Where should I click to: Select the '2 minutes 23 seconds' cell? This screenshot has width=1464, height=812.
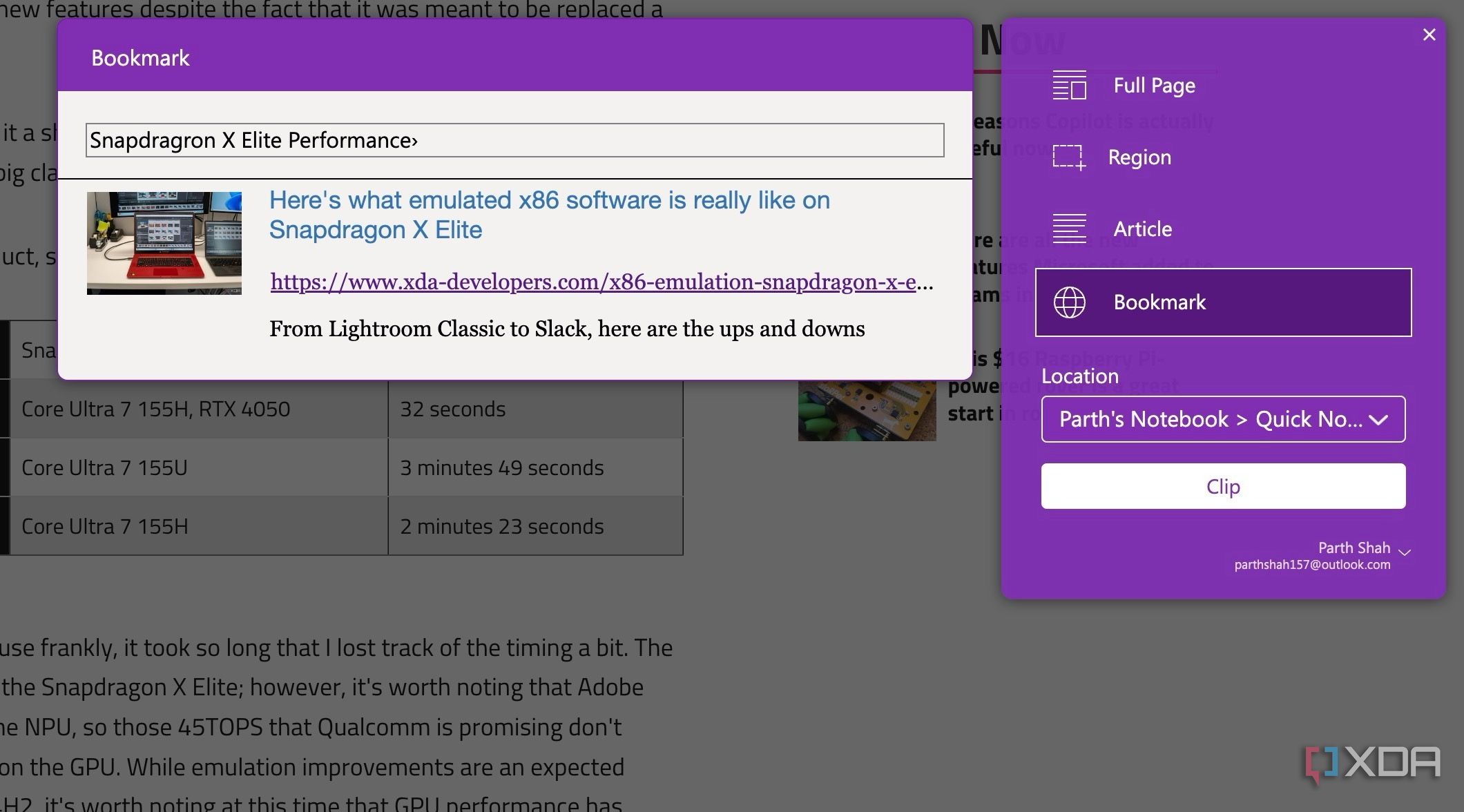click(535, 526)
